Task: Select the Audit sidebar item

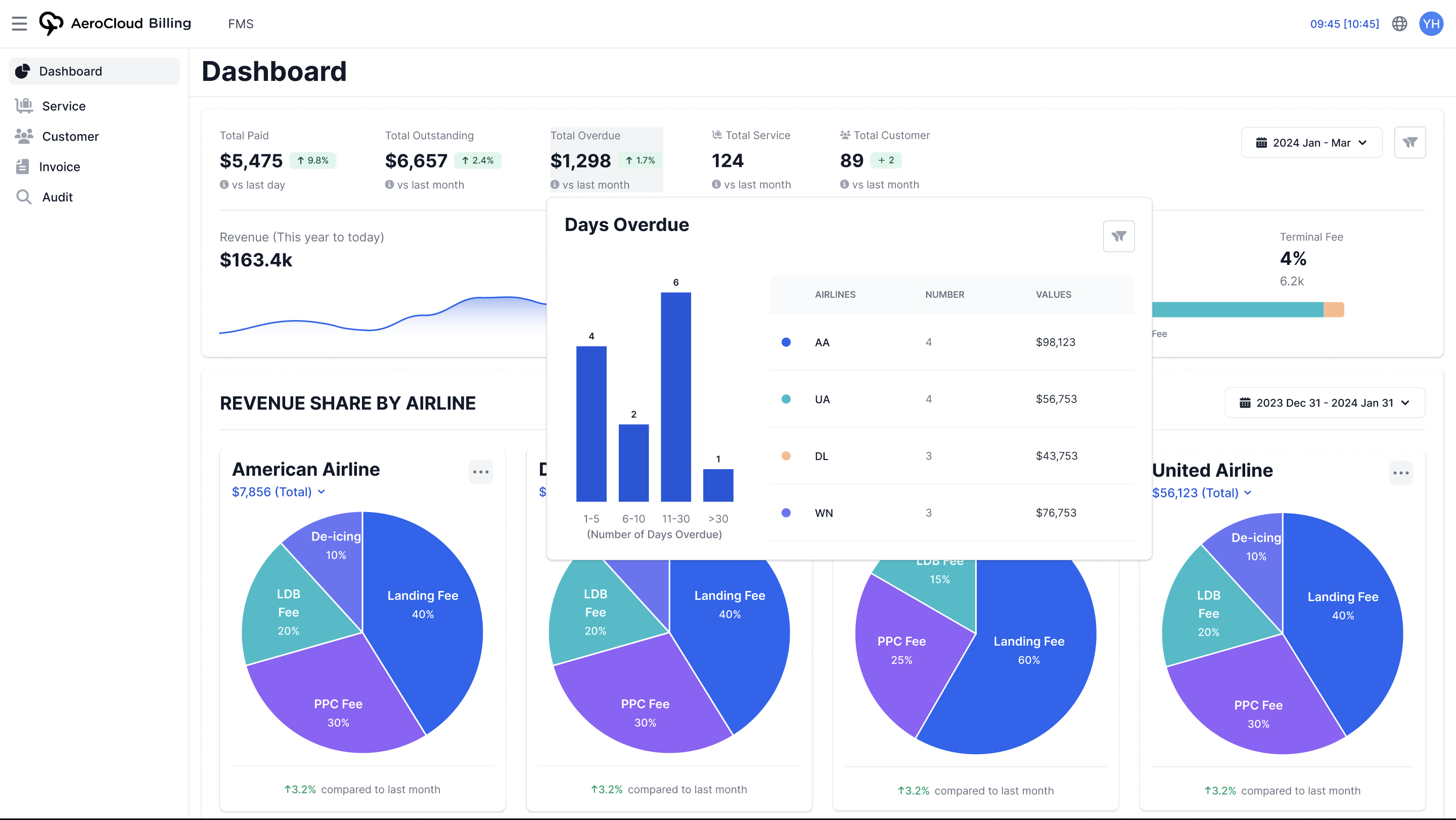Action: (x=57, y=197)
